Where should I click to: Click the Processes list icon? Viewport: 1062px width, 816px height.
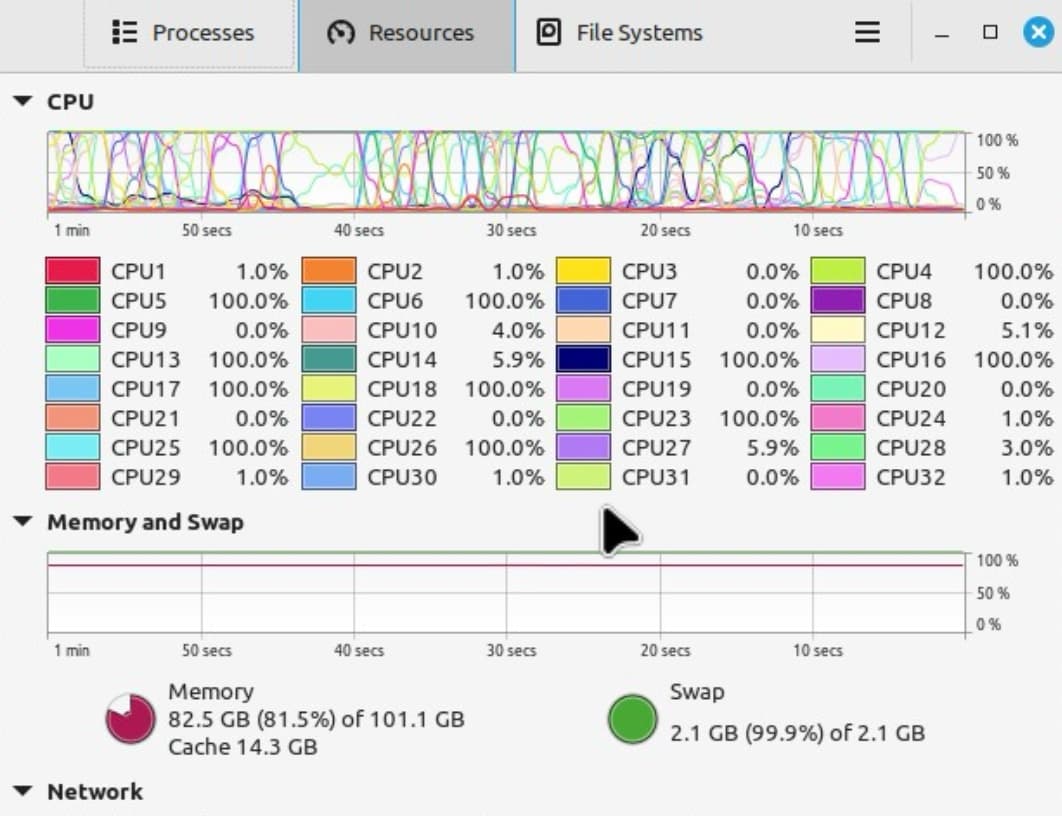pos(125,33)
